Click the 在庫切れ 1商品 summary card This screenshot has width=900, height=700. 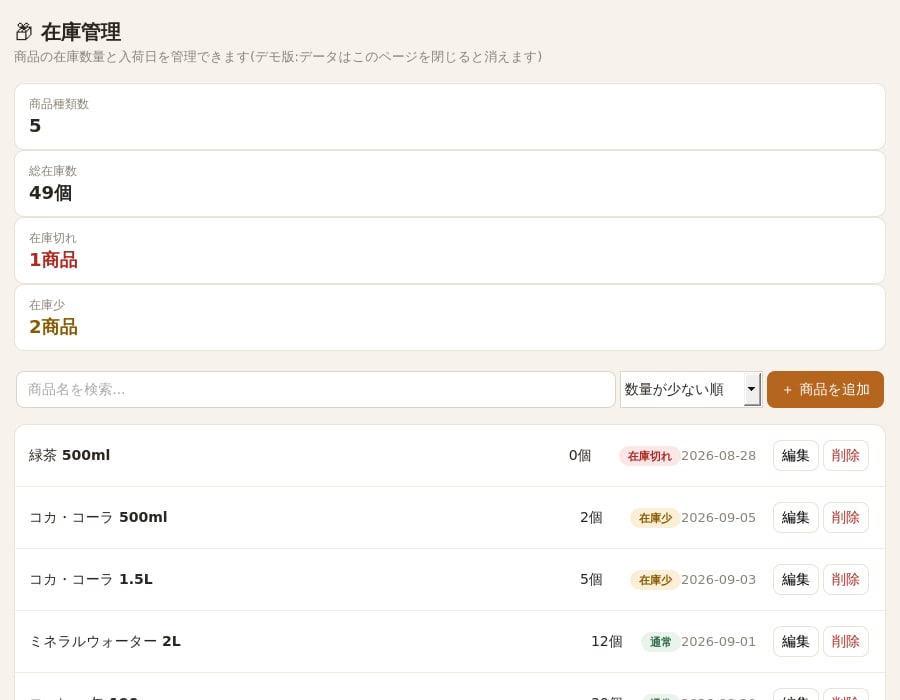coord(450,251)
